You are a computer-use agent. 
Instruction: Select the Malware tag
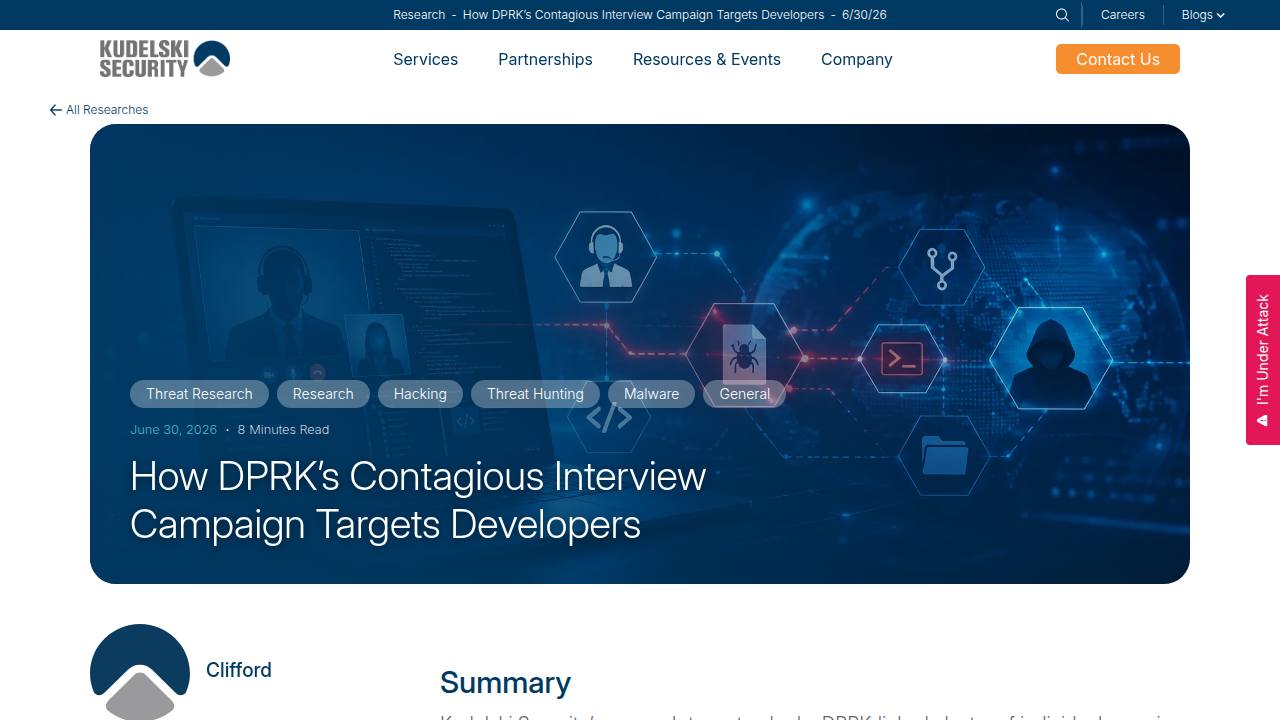tap(651, 394)
